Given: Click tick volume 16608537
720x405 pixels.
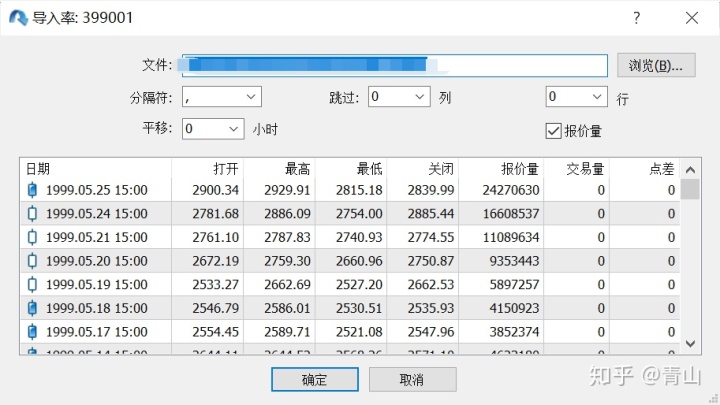Looking at the screenshot, I should (x=511, y=214).
